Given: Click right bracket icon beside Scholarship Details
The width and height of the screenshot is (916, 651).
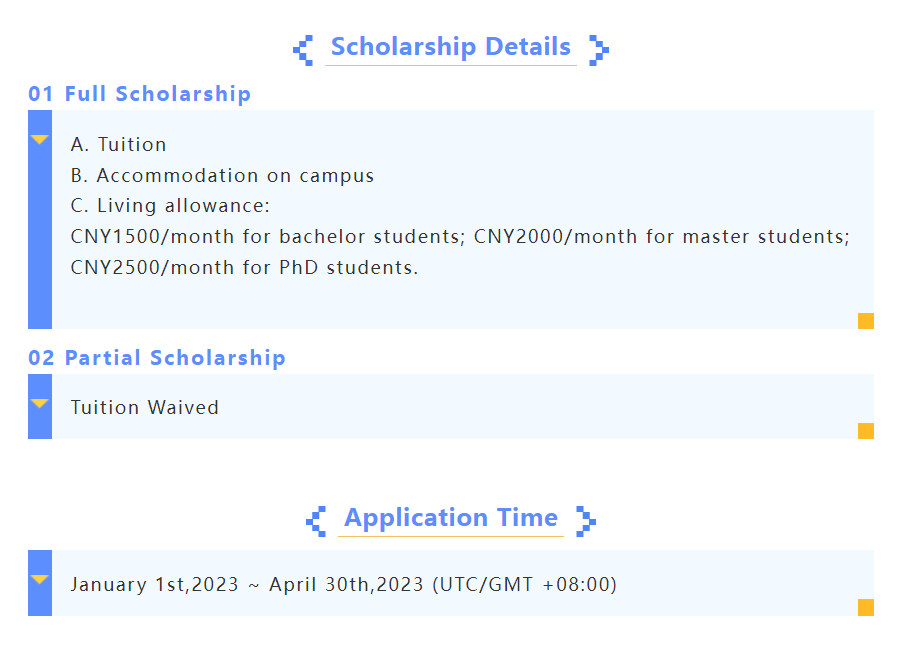Looking at the screenshot, I should (x=598, y=50).
